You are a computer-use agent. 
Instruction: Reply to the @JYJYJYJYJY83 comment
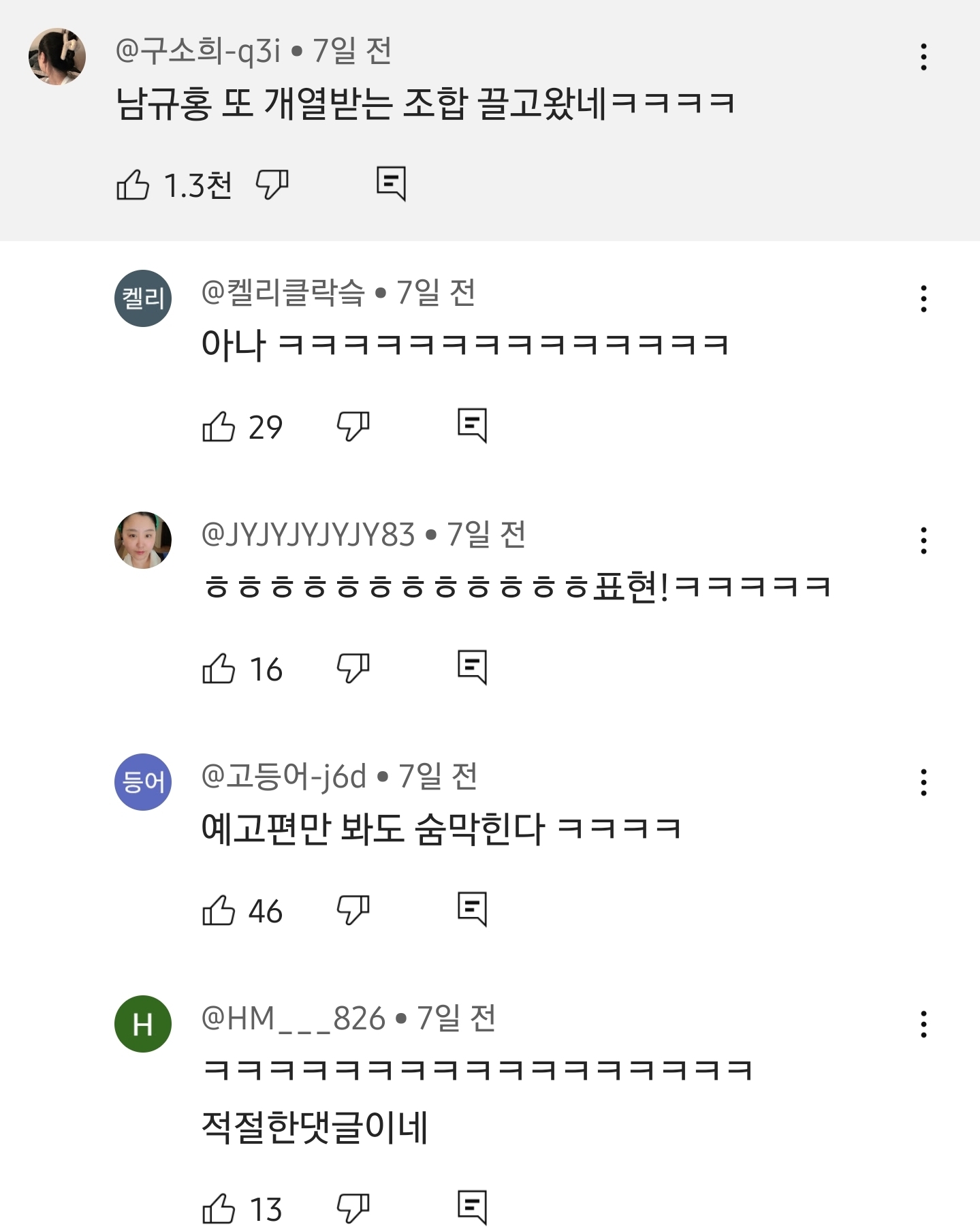click(x=472, y=667)
